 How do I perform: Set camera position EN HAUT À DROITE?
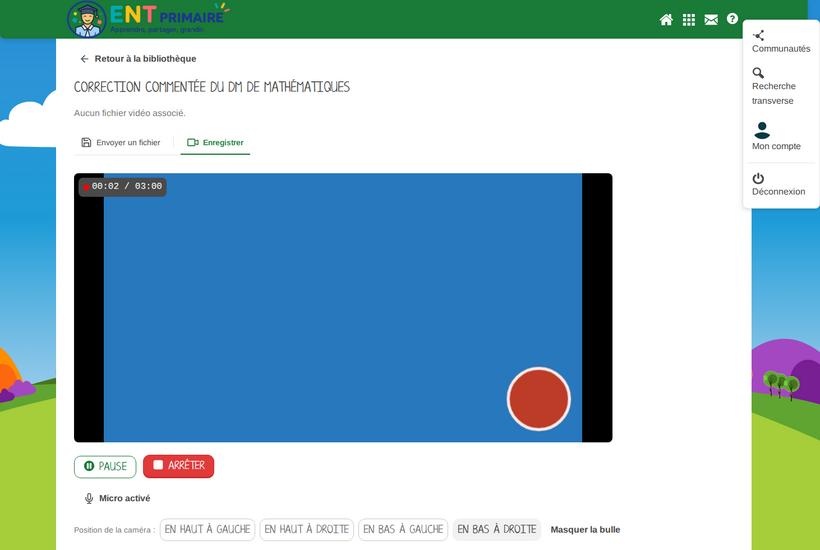(x=306, y=529)
